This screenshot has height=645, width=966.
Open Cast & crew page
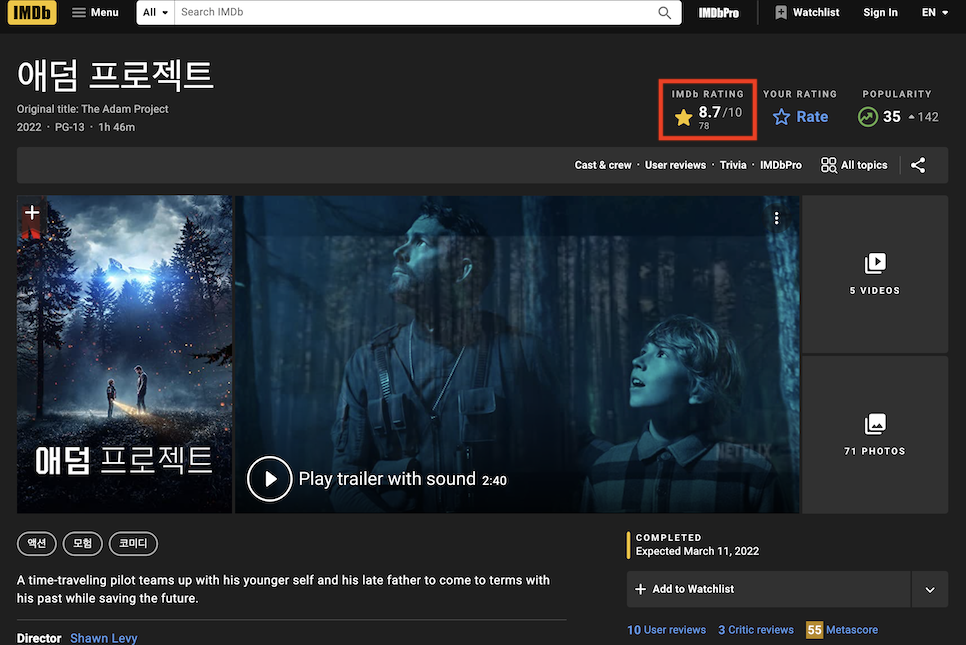pyautogui.click(x=603, y=165)
